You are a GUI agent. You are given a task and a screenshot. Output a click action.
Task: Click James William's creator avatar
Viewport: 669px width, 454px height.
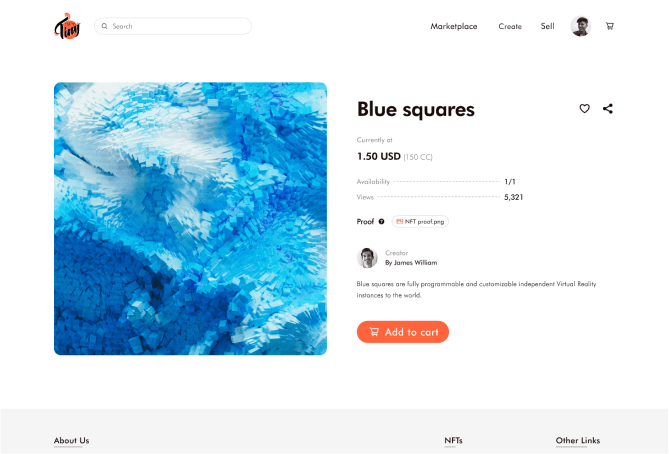pos(367,258)
